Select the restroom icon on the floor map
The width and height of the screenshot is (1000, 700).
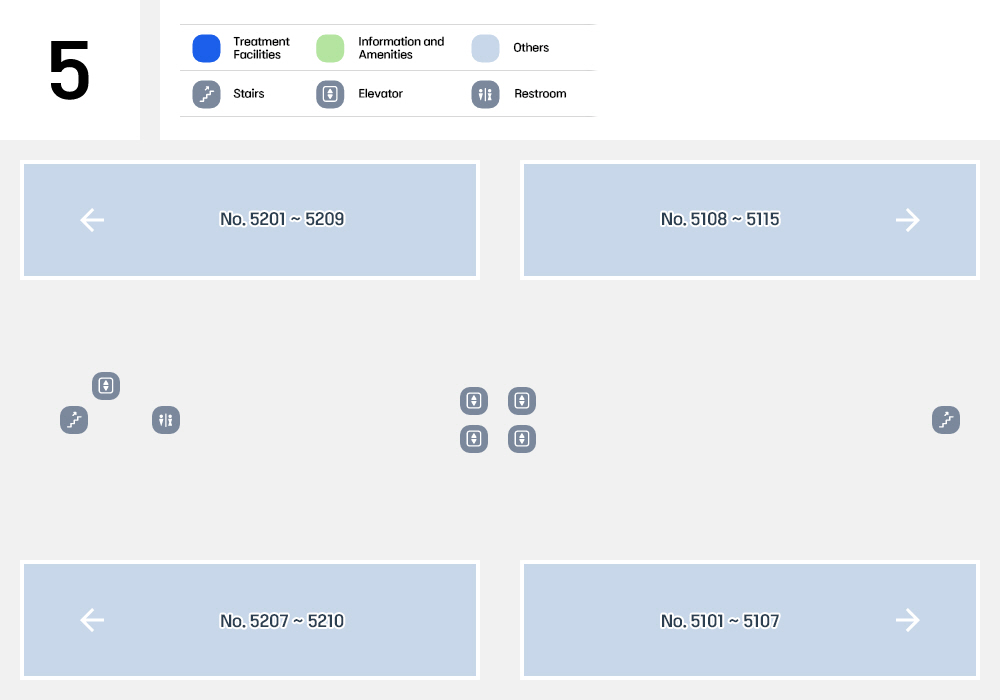166,420
